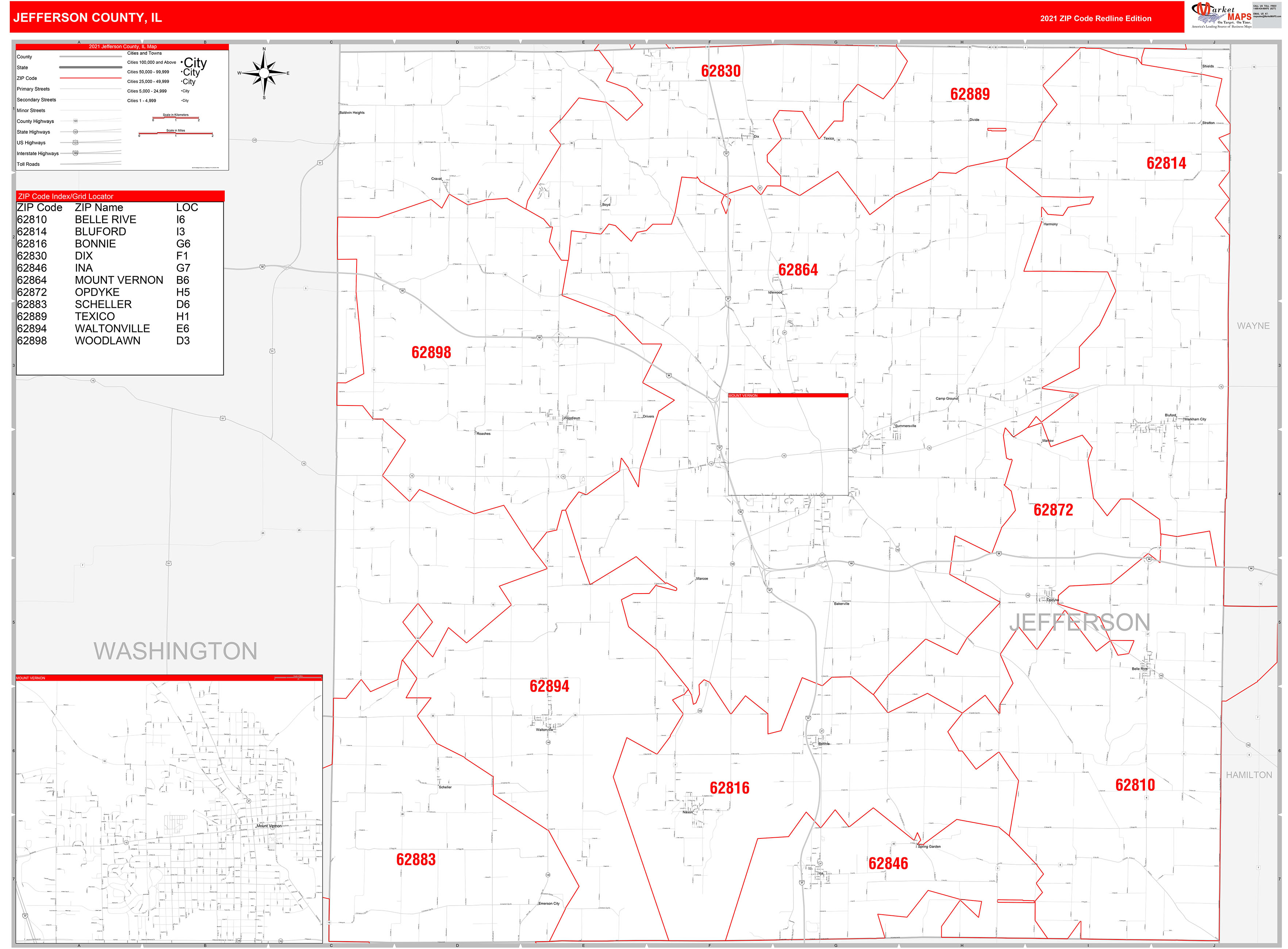The image size is (1288, 949).
Task: Click the JEFFERSON COUNTY, IL title banner
Action: tap(87, 18)
